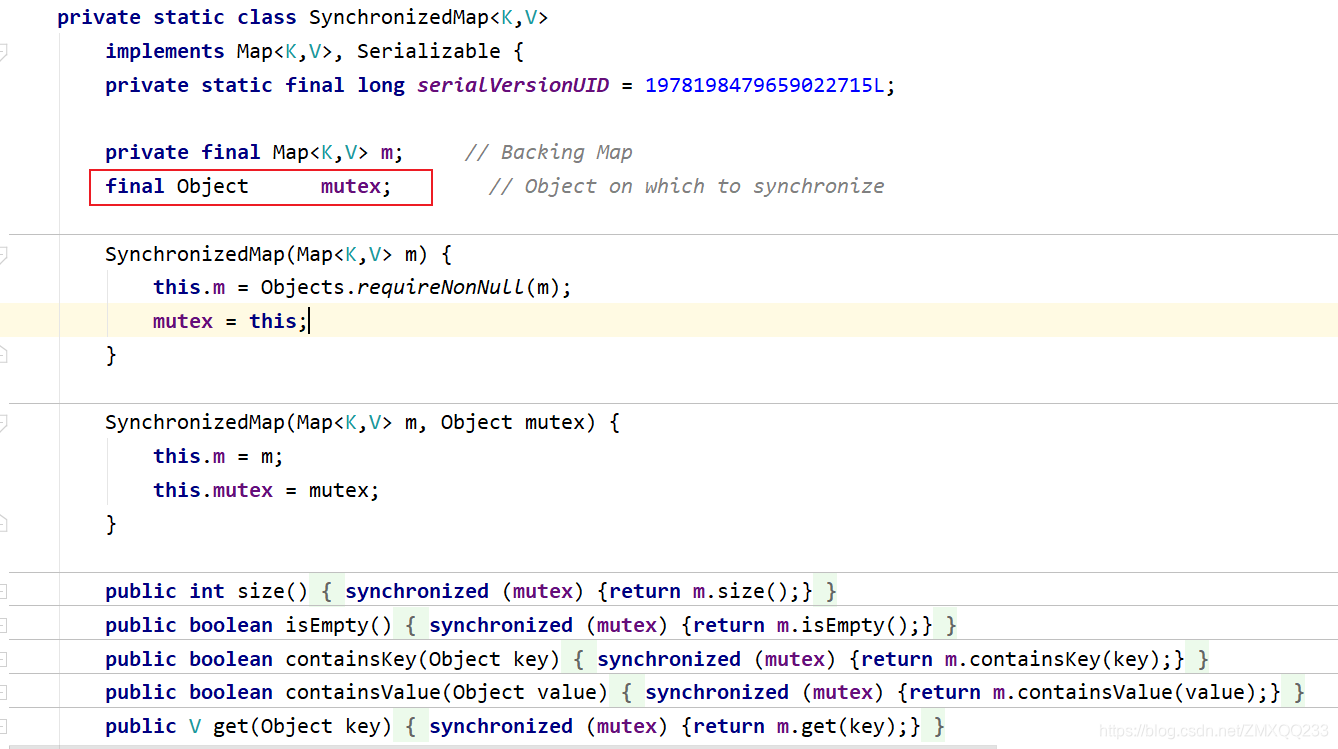The height and width of the screenshot is (749, 1338).
Task: Click 'mutex' in the 'final Object mutex;' declaration
Action: (351, 186)
